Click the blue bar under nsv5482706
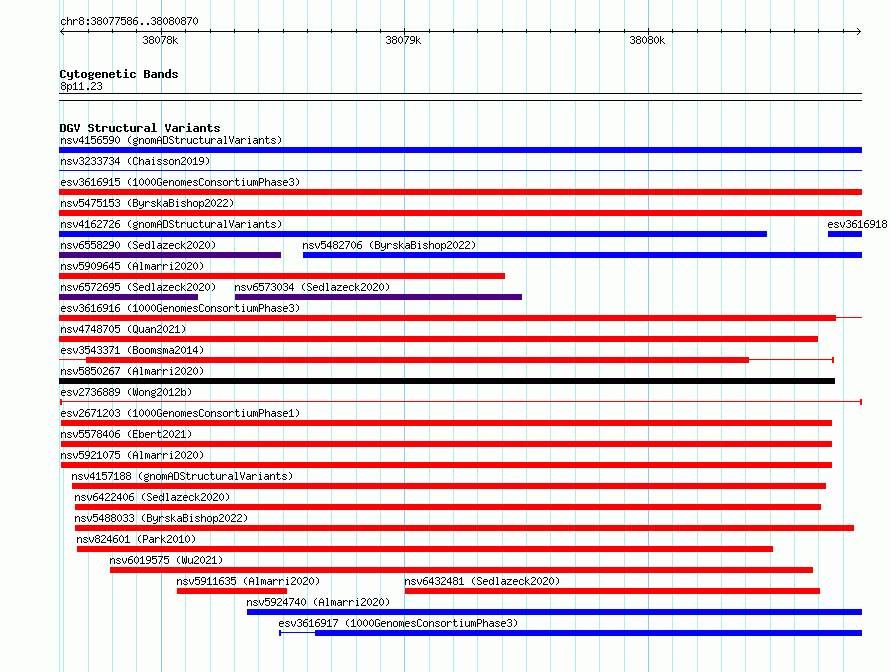 coord(582,255)
